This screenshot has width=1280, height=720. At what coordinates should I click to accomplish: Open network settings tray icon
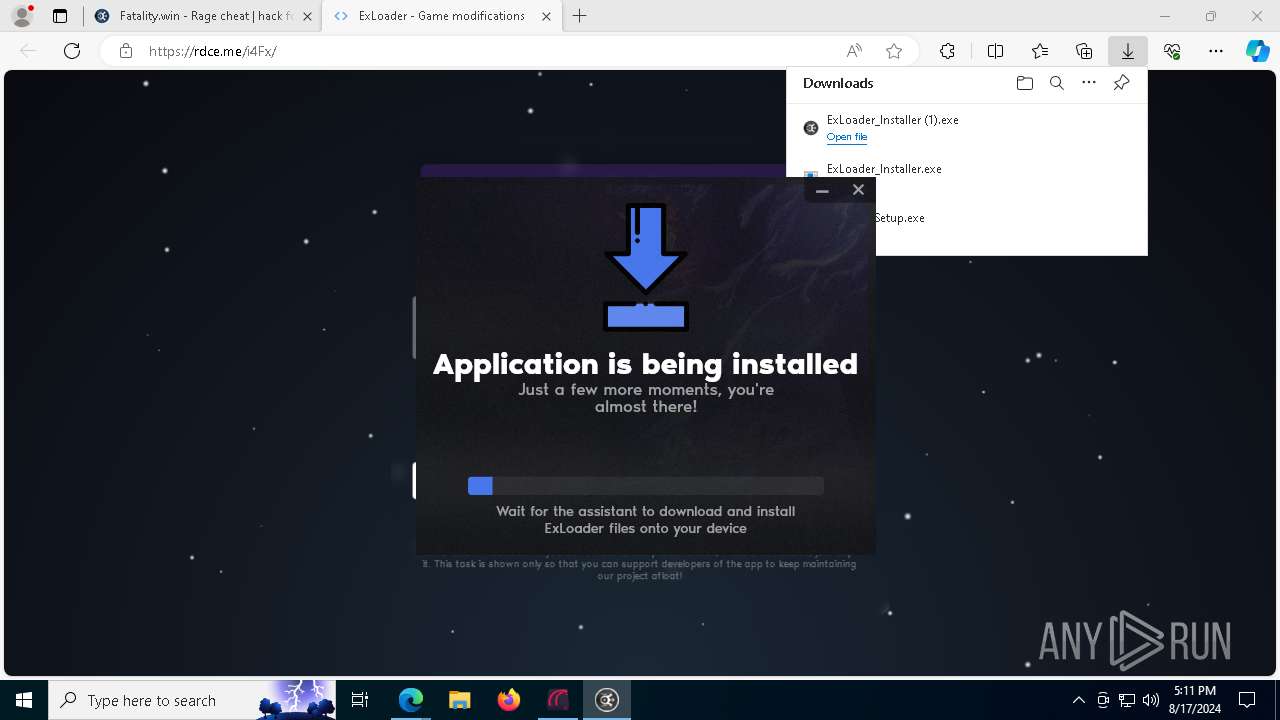tap(1127, 700)
